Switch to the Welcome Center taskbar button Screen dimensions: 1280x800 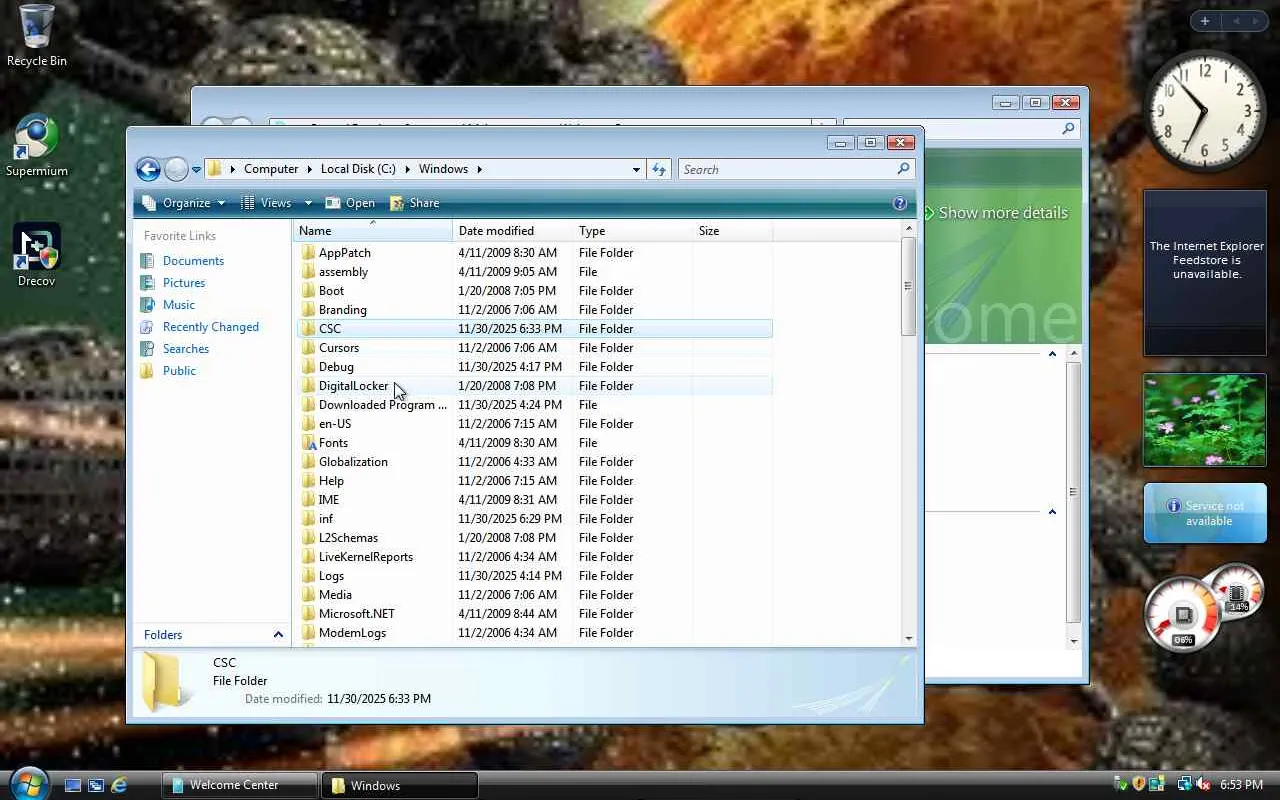[x=240, y=785]
